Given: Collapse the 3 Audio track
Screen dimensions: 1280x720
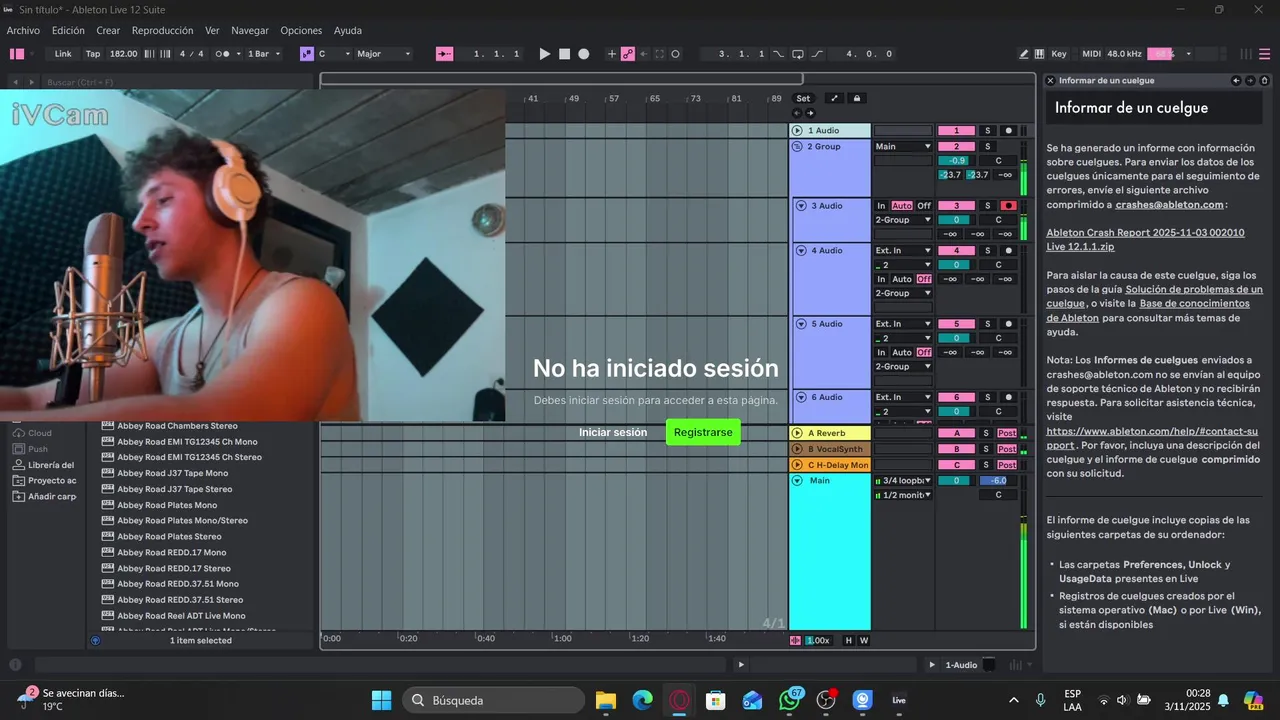Looking at the screenshot, I should [801, 206].
